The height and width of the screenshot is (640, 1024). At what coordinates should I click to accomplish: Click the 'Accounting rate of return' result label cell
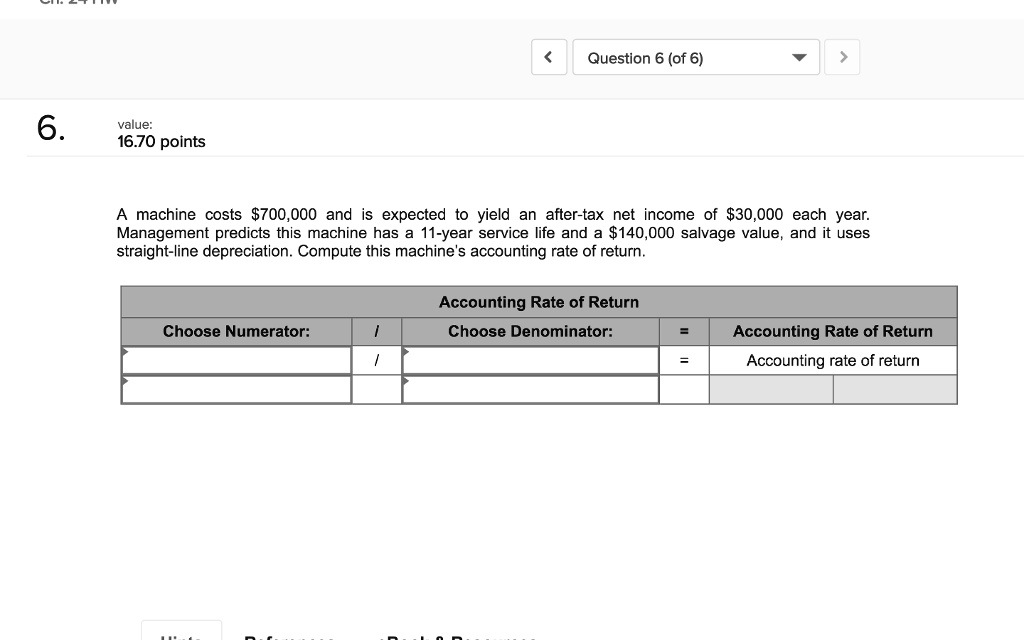pyautogui.click(x=833, y=360)
